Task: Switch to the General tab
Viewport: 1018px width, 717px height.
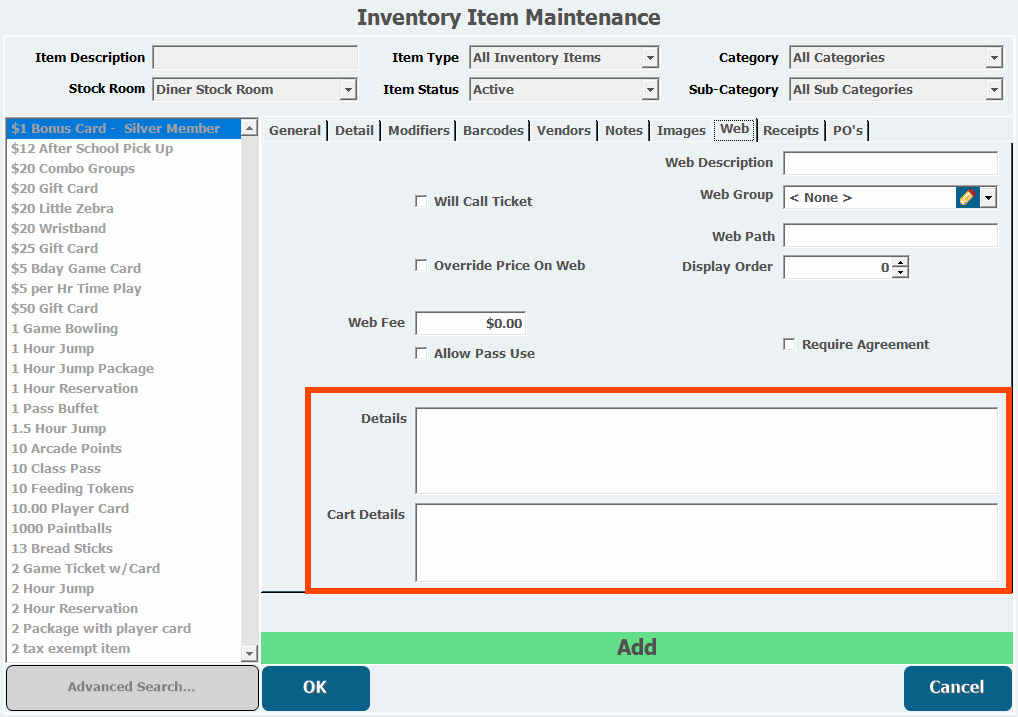Action: click(295, 131)
